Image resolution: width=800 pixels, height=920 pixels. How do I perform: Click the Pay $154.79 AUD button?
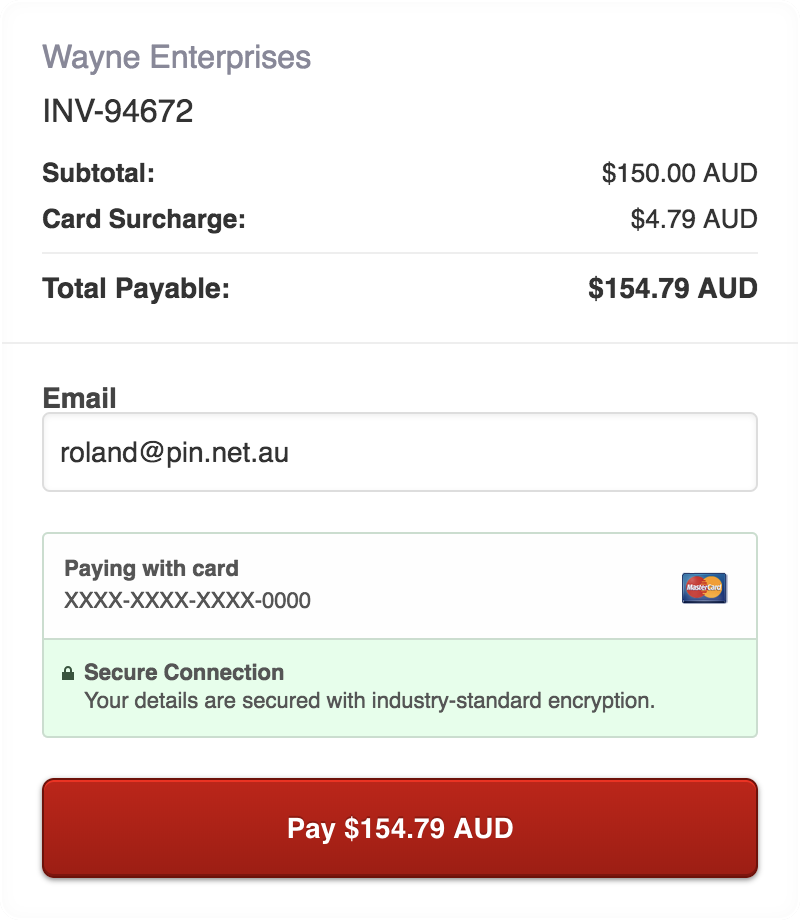point(400,828)
